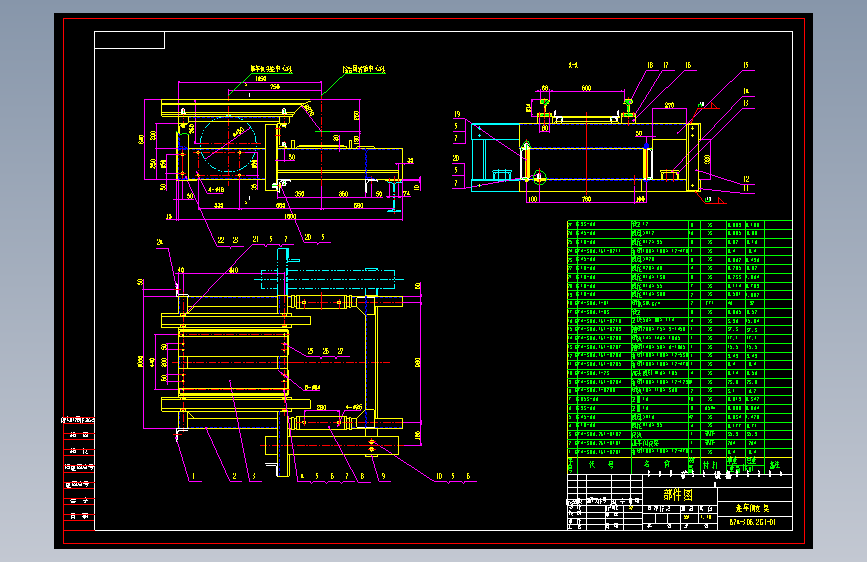Select balloon number 3 under plan view
The width and height of the screenshot is (867, 562).
[254, 476]
